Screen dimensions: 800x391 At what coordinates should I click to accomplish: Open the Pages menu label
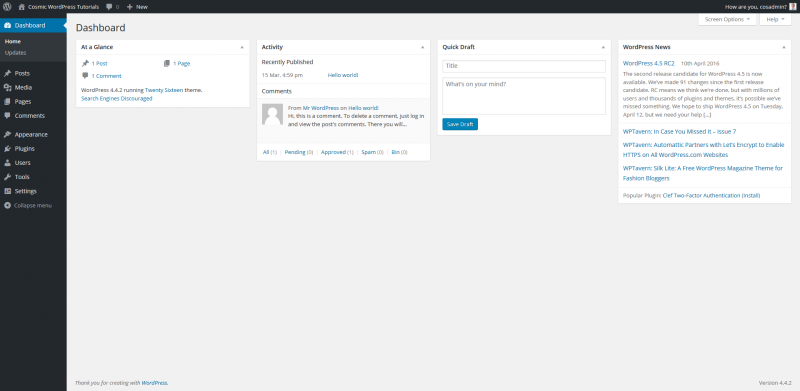coord(23,102)
